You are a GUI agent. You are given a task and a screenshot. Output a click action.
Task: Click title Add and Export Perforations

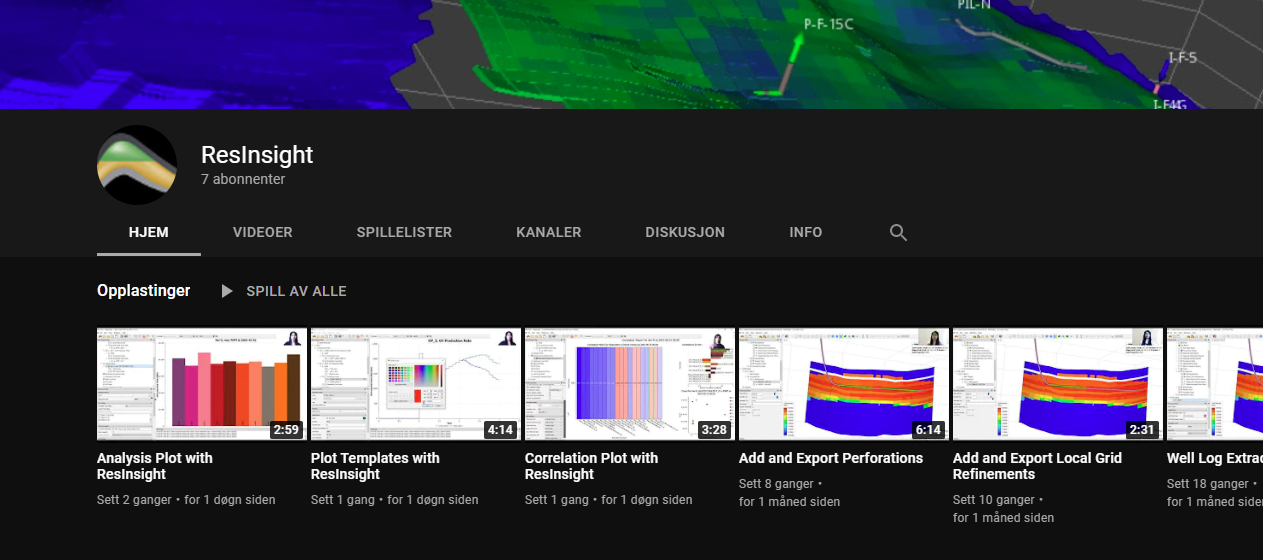(831, 458)
